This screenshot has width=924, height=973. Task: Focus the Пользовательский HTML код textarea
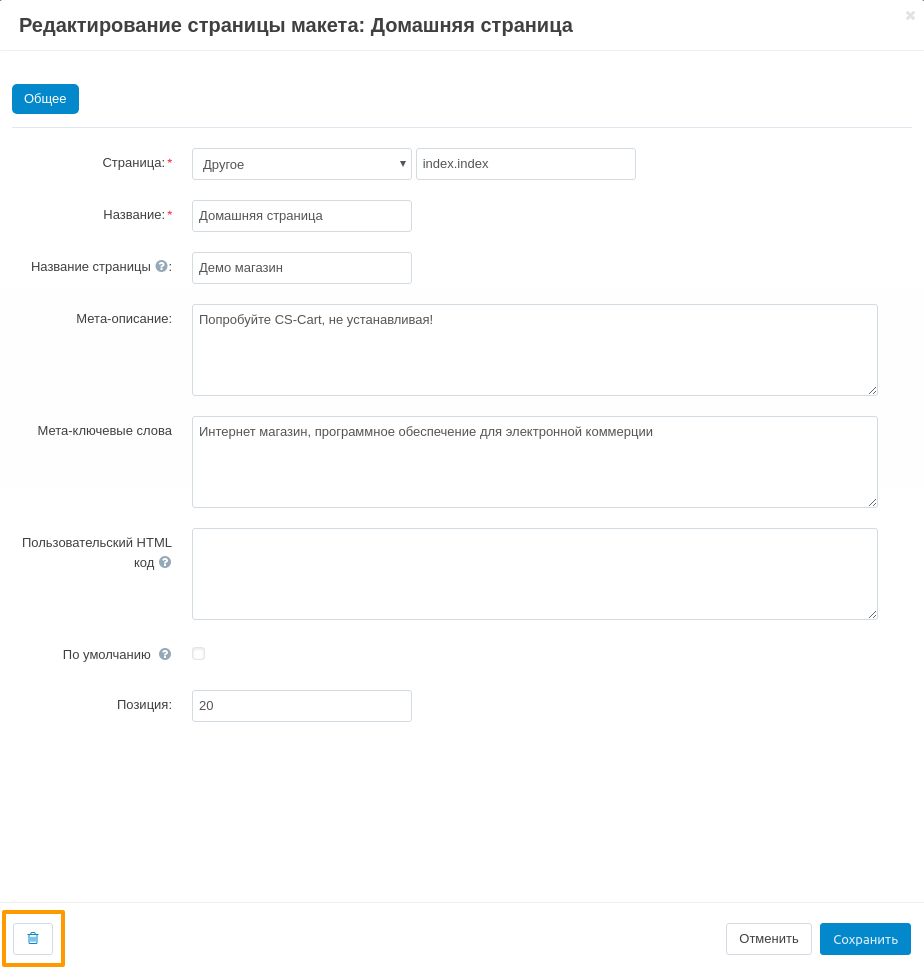(x=534, y=574)
